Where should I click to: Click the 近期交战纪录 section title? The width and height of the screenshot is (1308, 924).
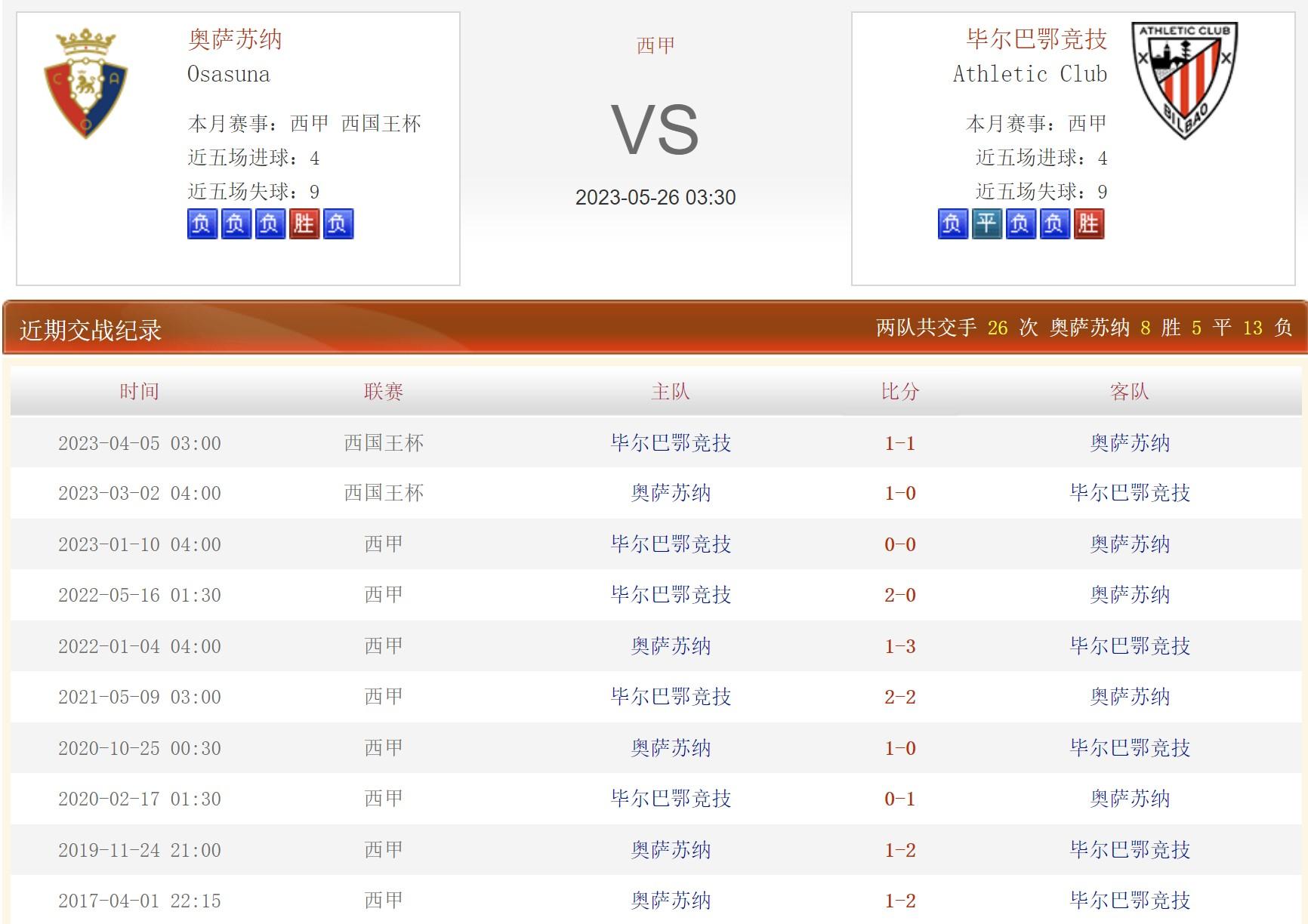tap(91, 330)
